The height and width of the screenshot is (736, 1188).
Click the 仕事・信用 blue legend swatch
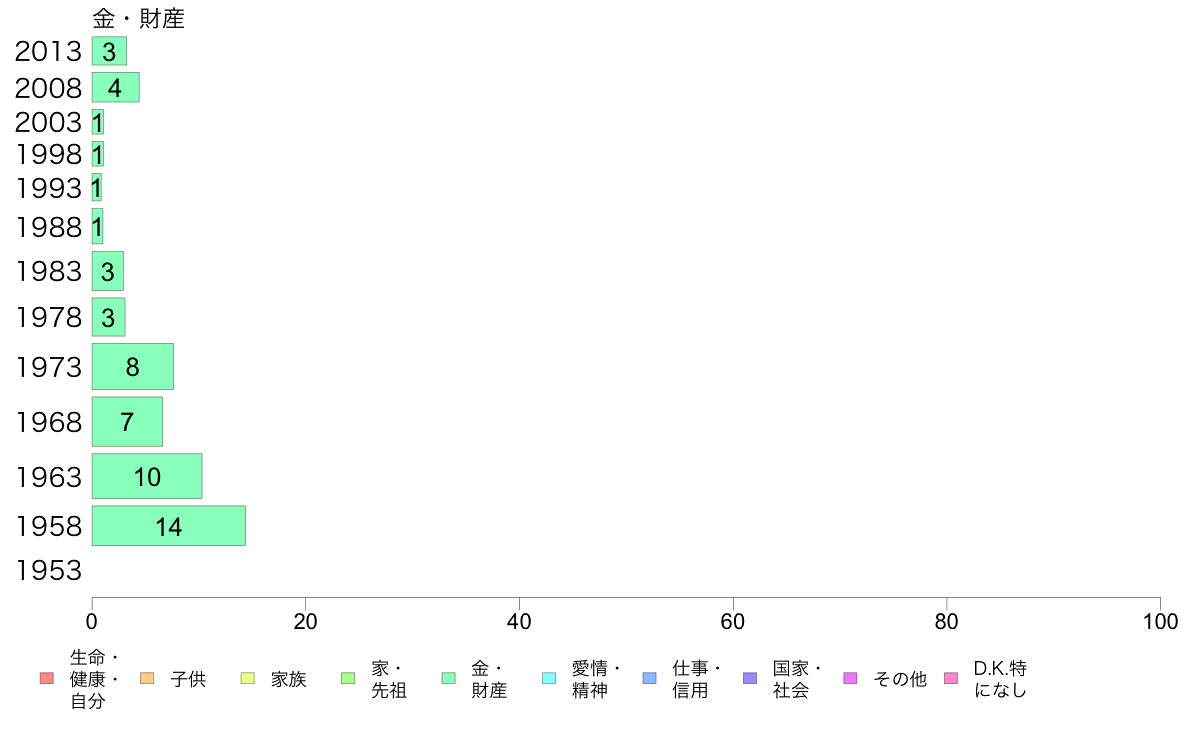click(649, 678)
